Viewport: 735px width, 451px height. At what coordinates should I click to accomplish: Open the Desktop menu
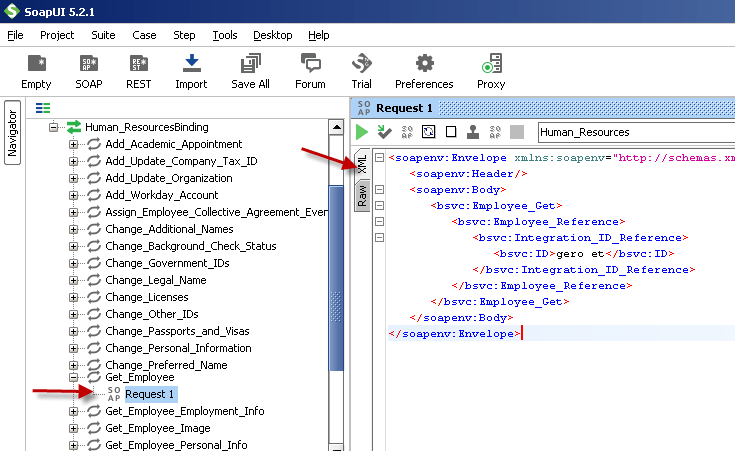(273, 35)
